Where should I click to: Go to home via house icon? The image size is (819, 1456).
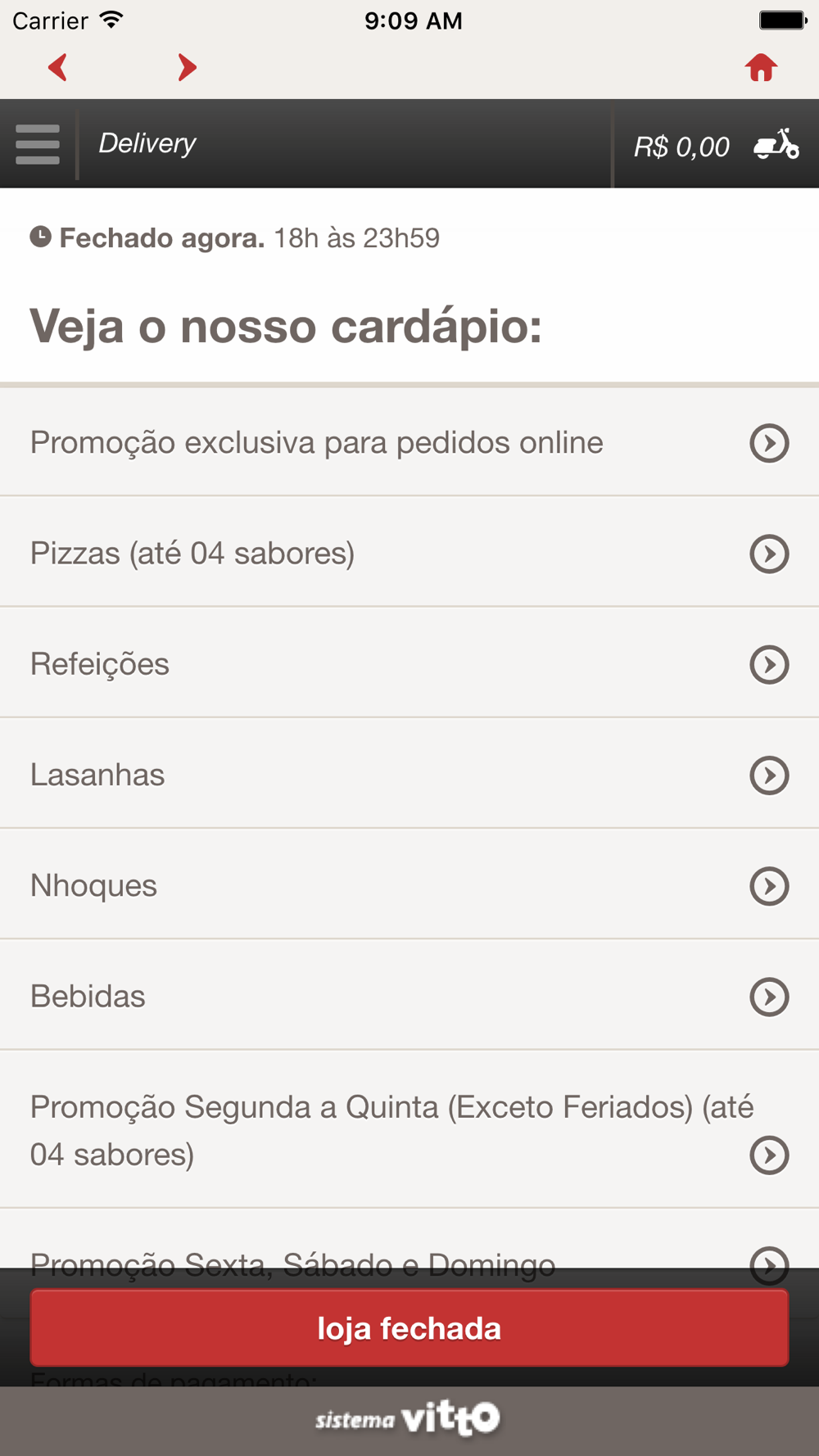761,67
